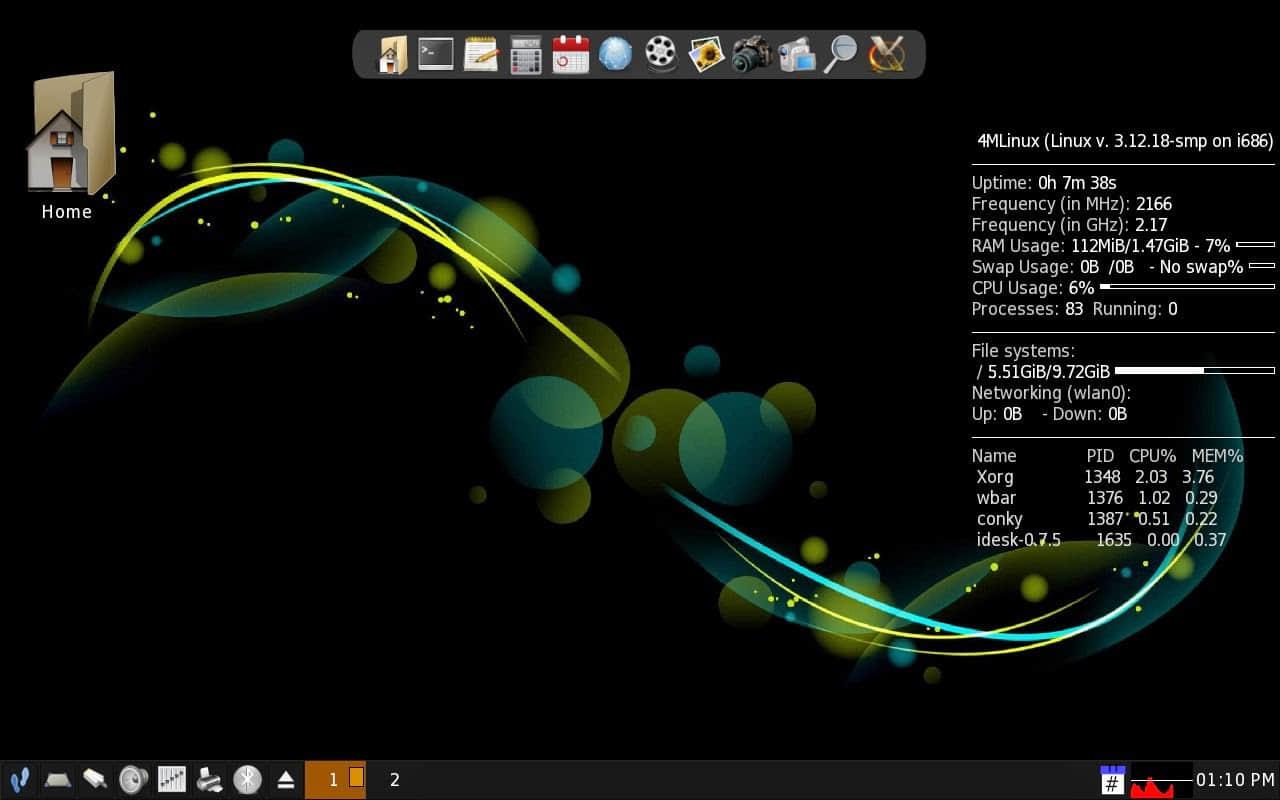This screenshot has height=800, width=1280.
Task: Launch the web browser globe icon
Action: click(x=616, y=54)
